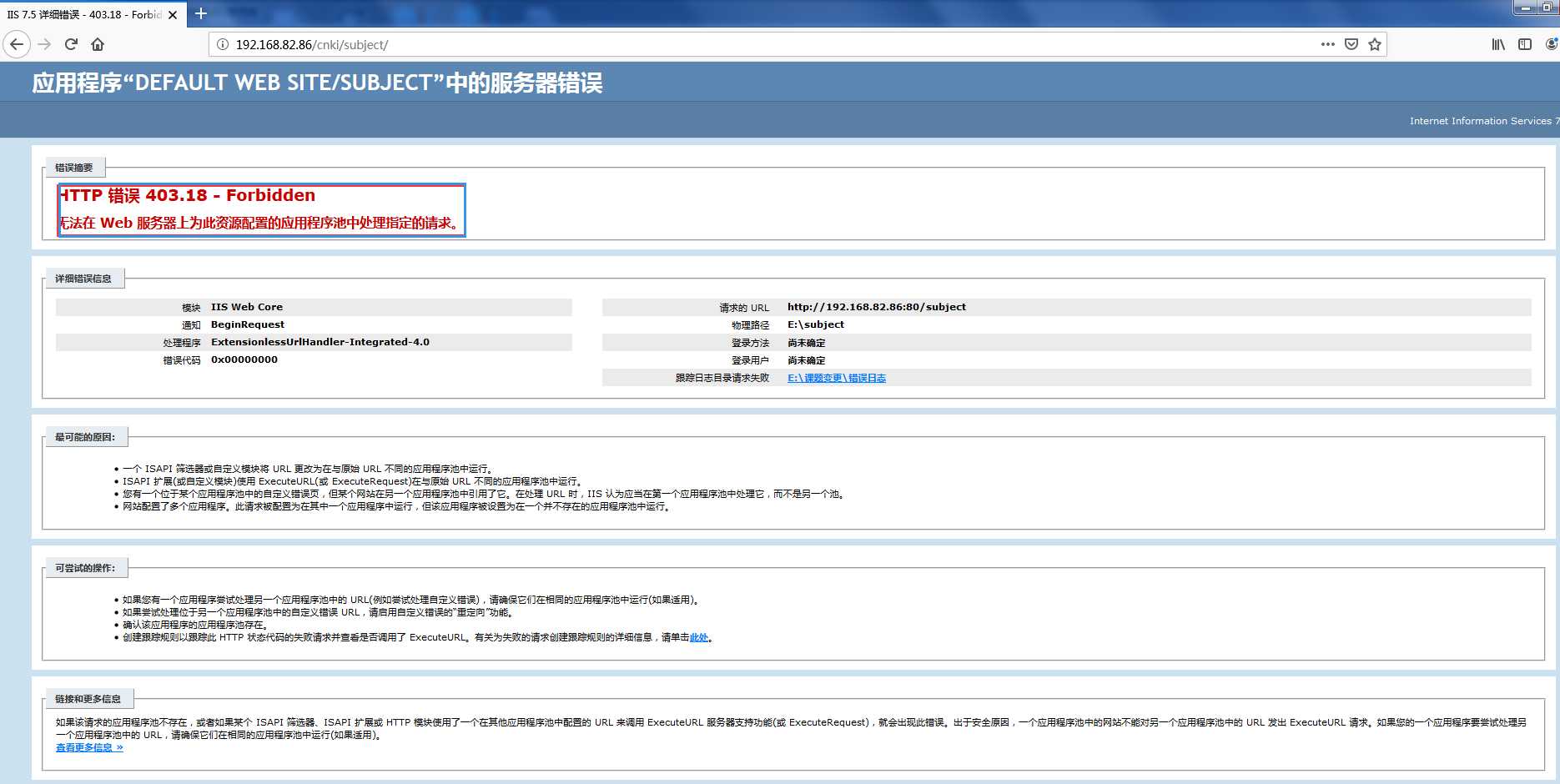Bookmark this page with star icon
The image size is (1560, 784).
point(1375,44)
